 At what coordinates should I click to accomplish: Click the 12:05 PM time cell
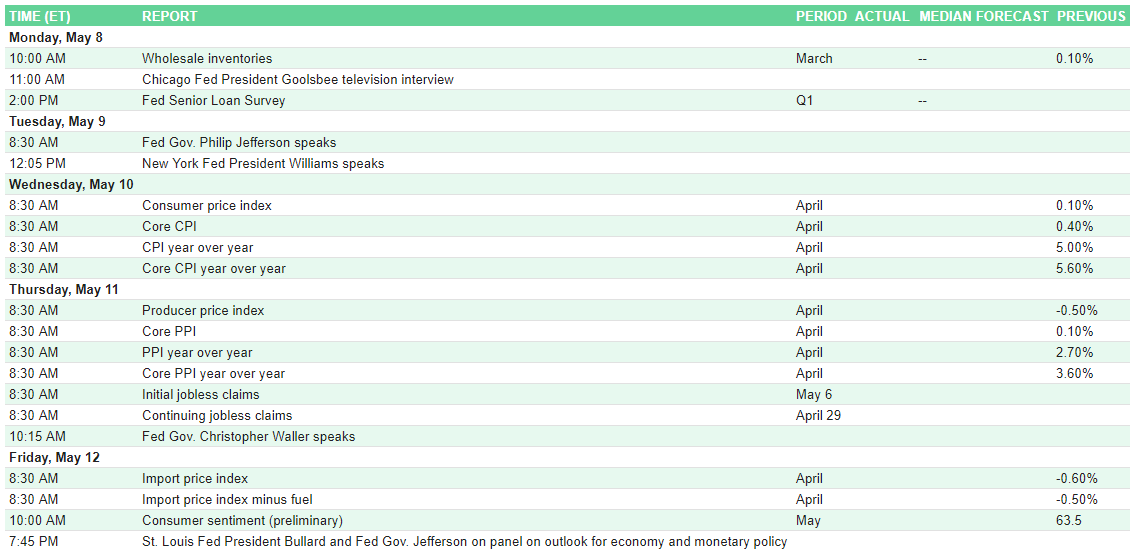coord(36,164)
